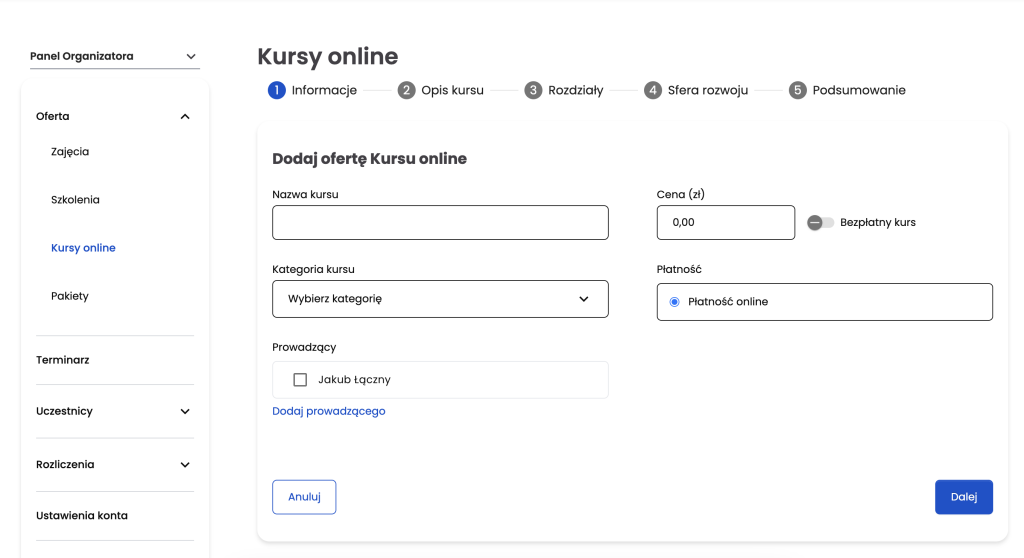Go to step 2 Opis kursu
This screenshot has height=558, width=1024.
click(440, 90)
